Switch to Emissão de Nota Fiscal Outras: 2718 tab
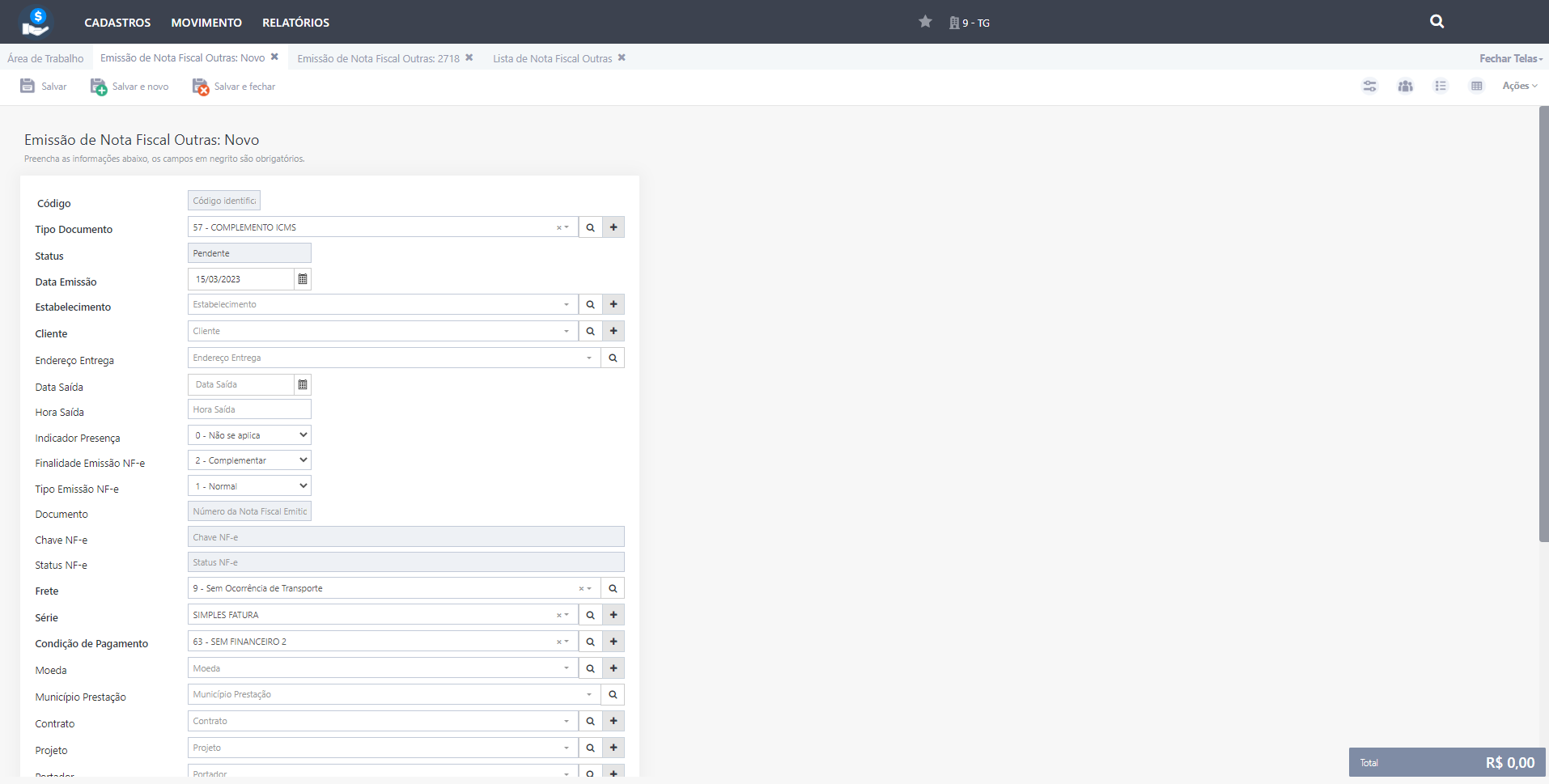 pos(378,58)
